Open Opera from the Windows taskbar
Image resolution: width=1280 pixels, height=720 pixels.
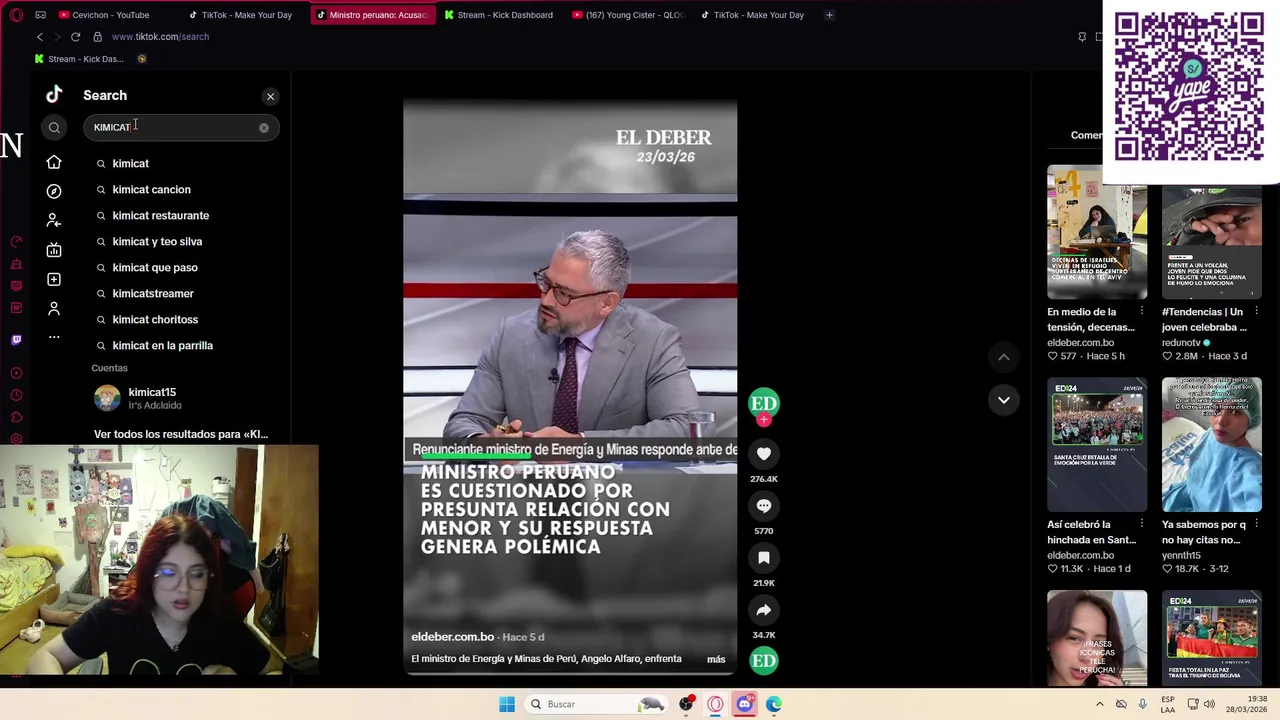click(x=715, y=704)
